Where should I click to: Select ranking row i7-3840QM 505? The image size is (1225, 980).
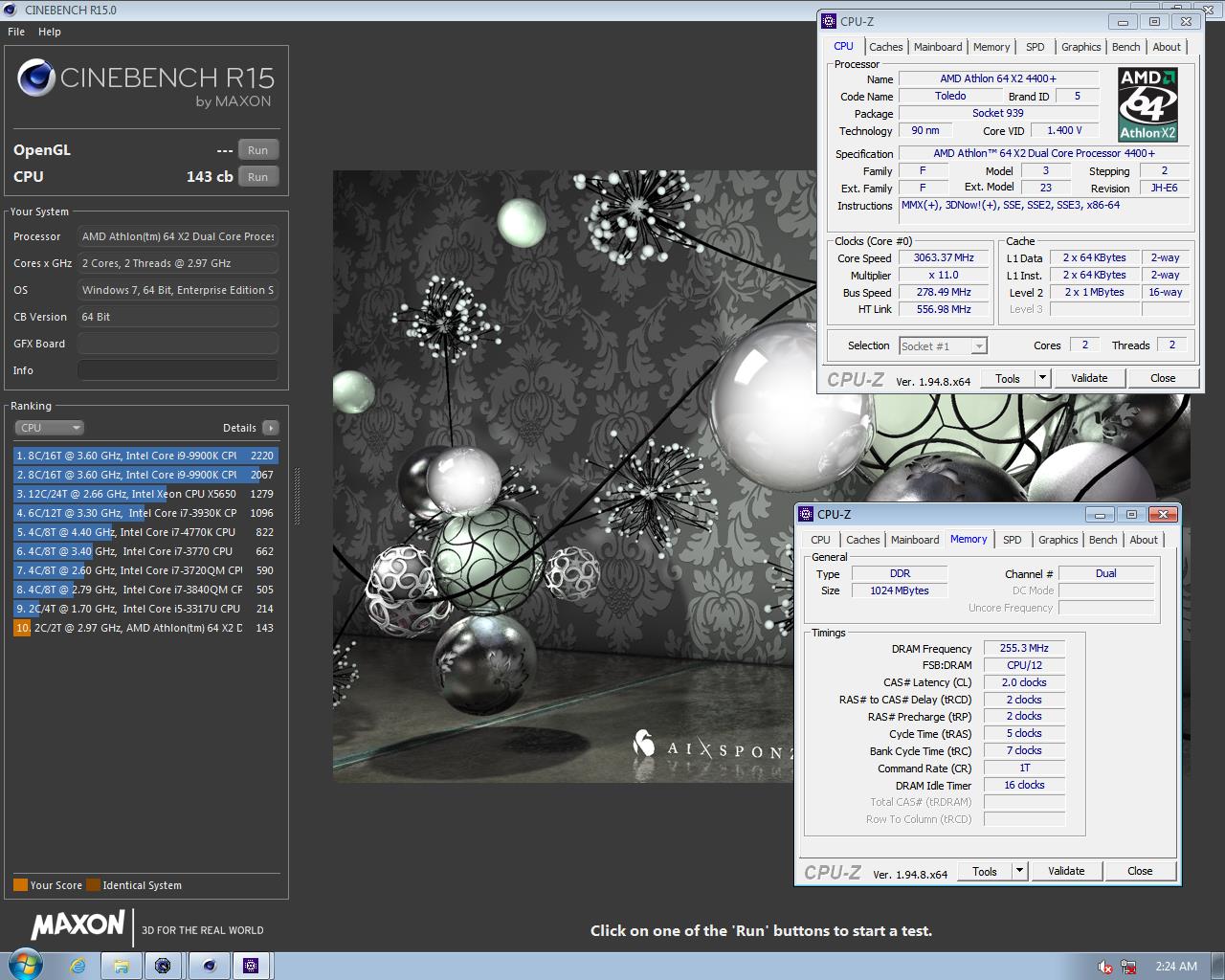click(x=145, y=590)
